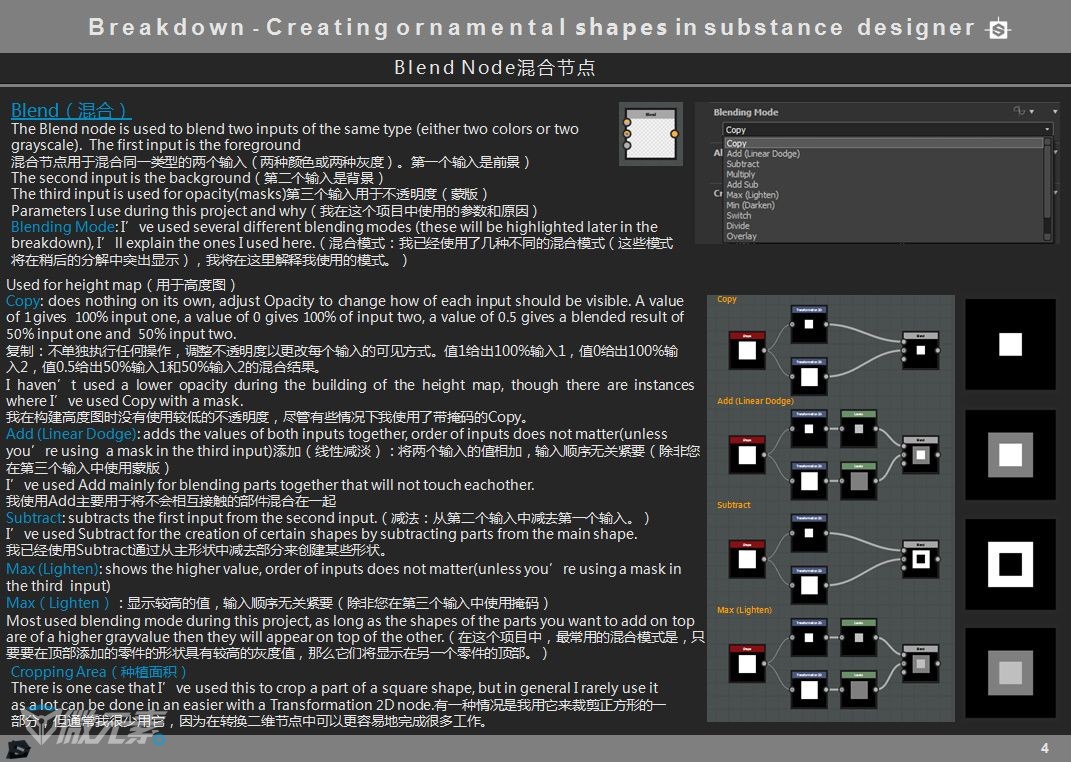1071x762 pixels.
Task: Click the 'Cropping Area（种植面积）' heading
Action: tap(99, 672)
